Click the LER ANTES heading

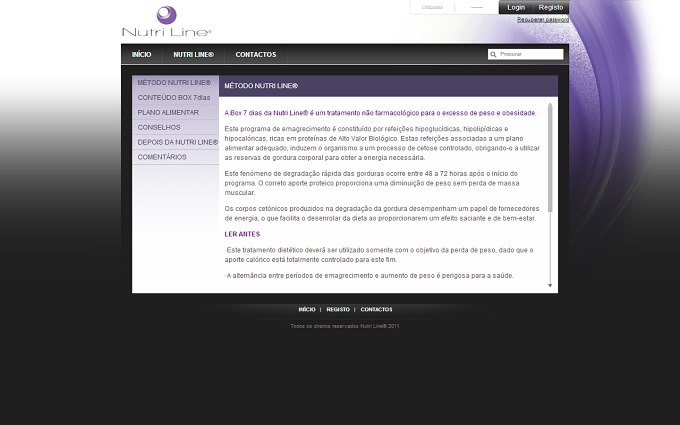(242, 234)
